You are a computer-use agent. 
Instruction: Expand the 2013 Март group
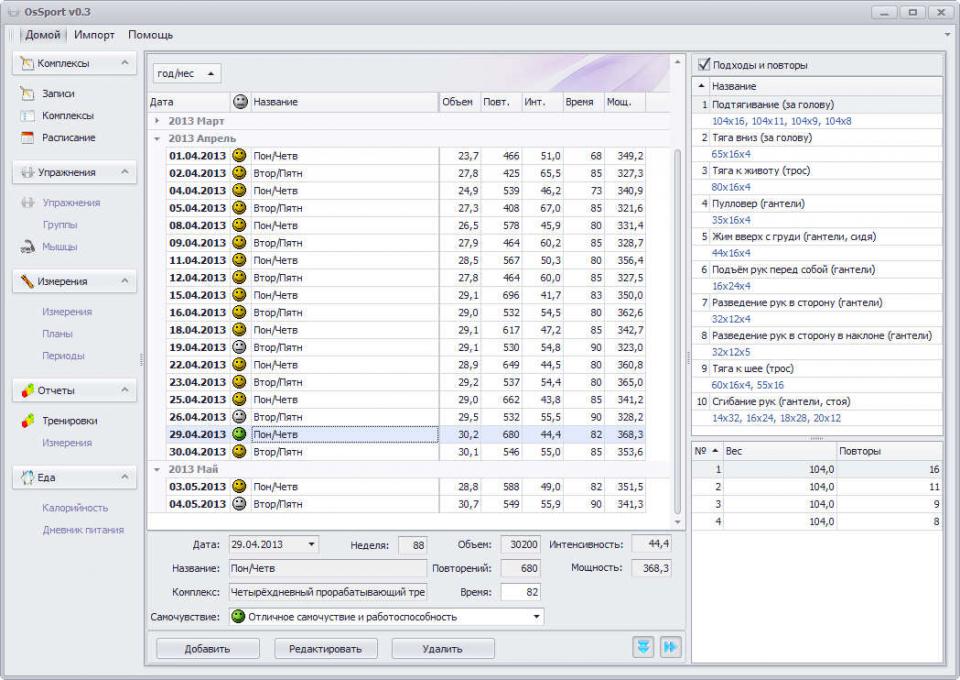tap(157, 121)
